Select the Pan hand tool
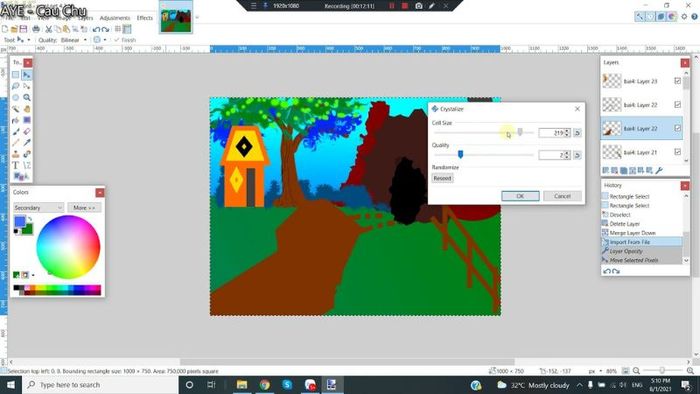The width and height of the screenshot is (700, 394). pyautogui.click(x=27, y=109)
